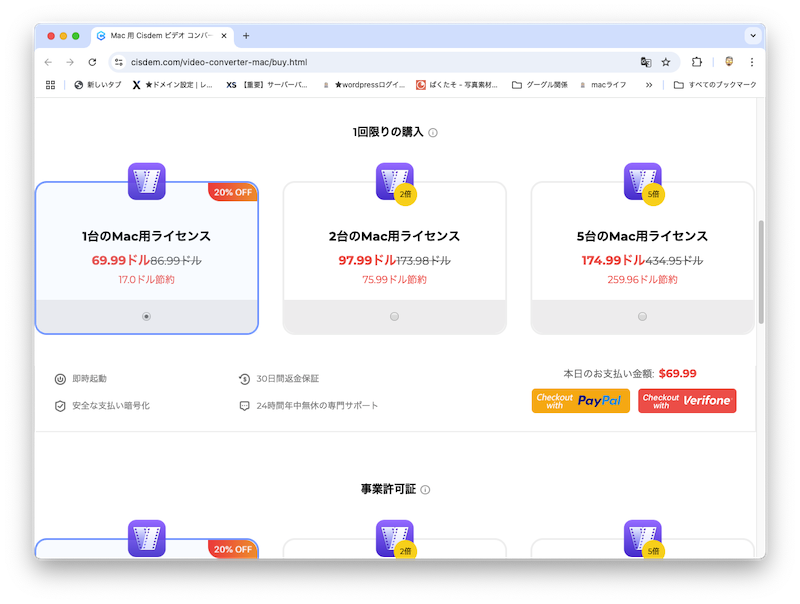This screenshot has height=604, width=800.
Task: Click the 259.96ドル節約 savings text
Action: tap(642, 280)
